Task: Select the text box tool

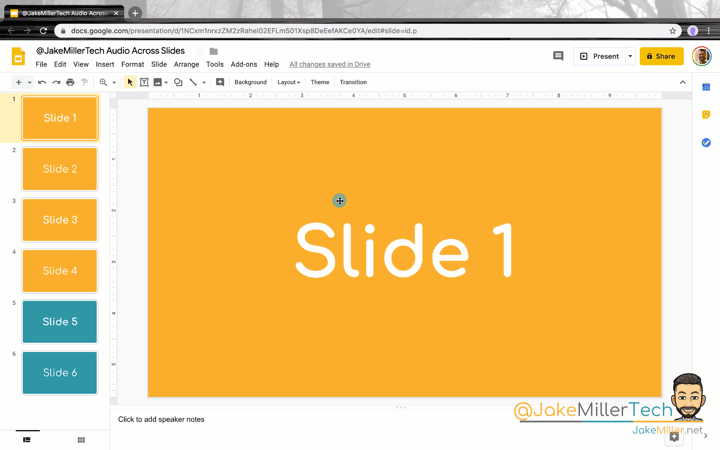Action: point(144,82)
